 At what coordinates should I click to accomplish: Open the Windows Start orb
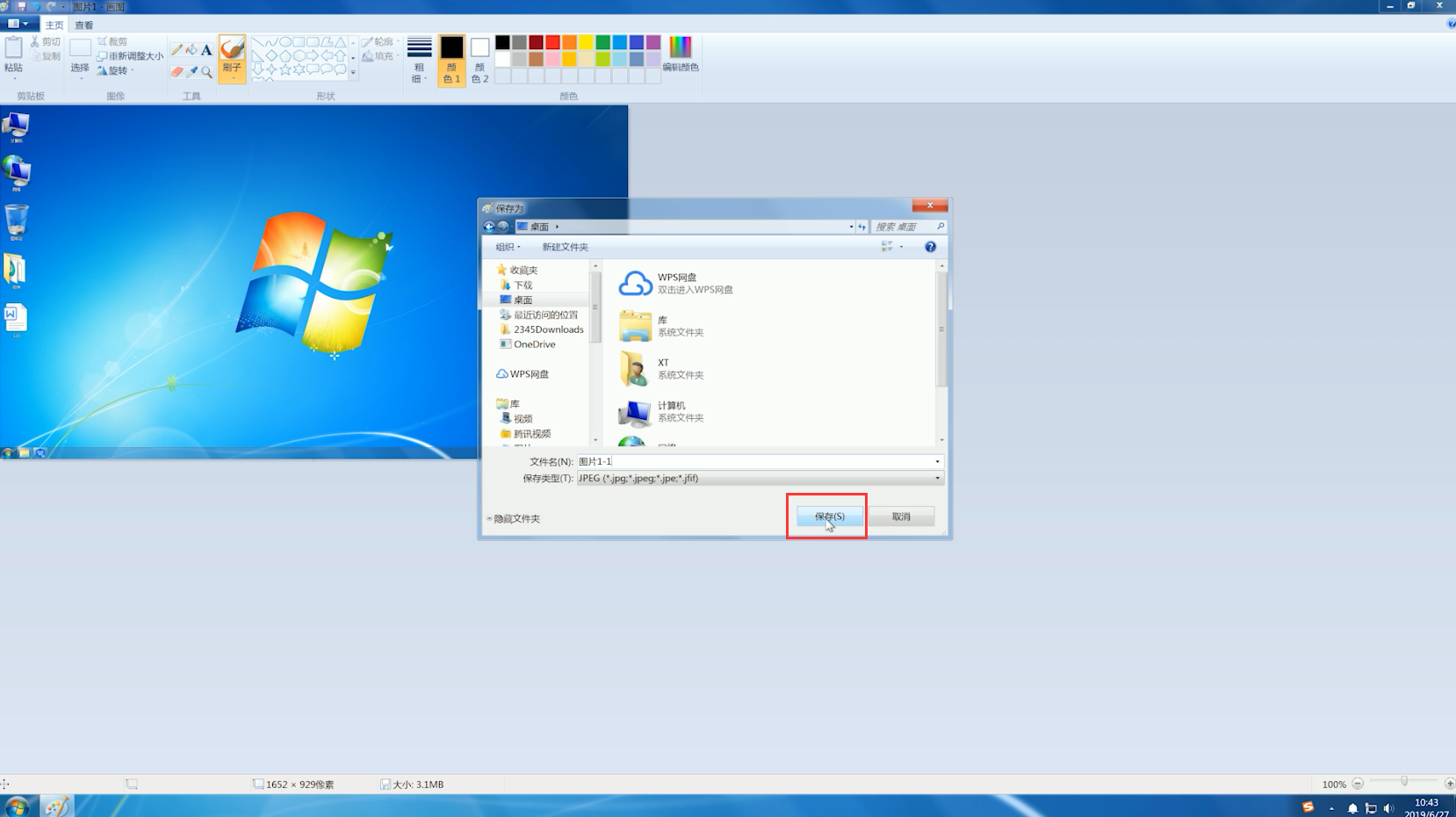click(17, 806)
